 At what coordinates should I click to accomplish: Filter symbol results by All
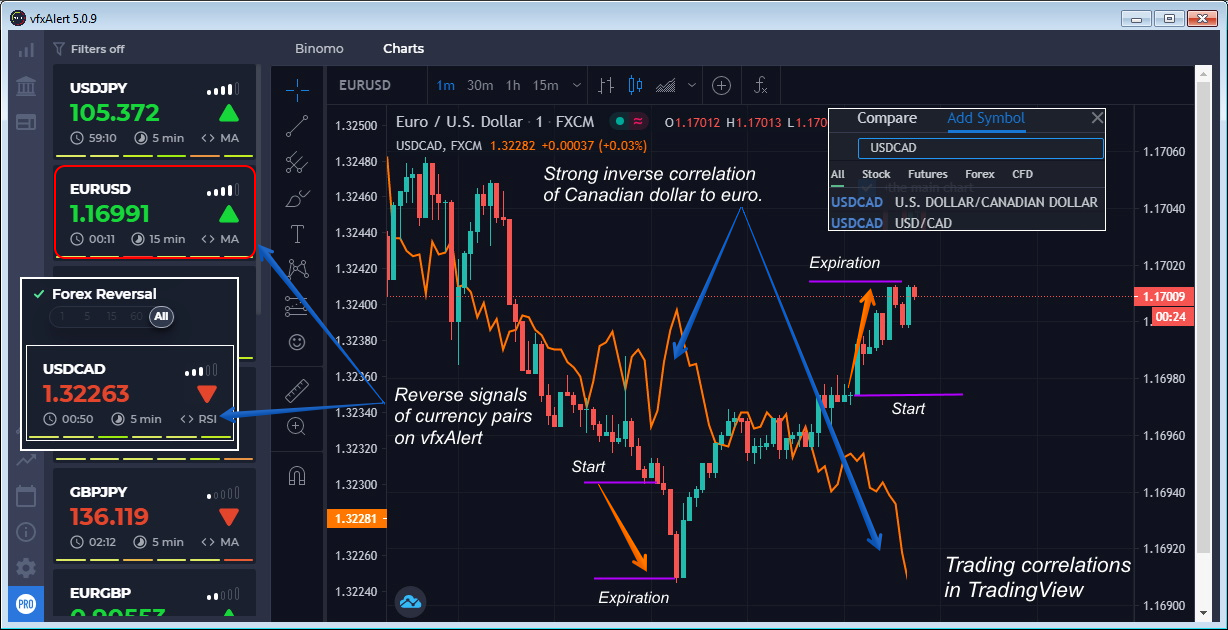pyautogui.click(x=838, y=174)
